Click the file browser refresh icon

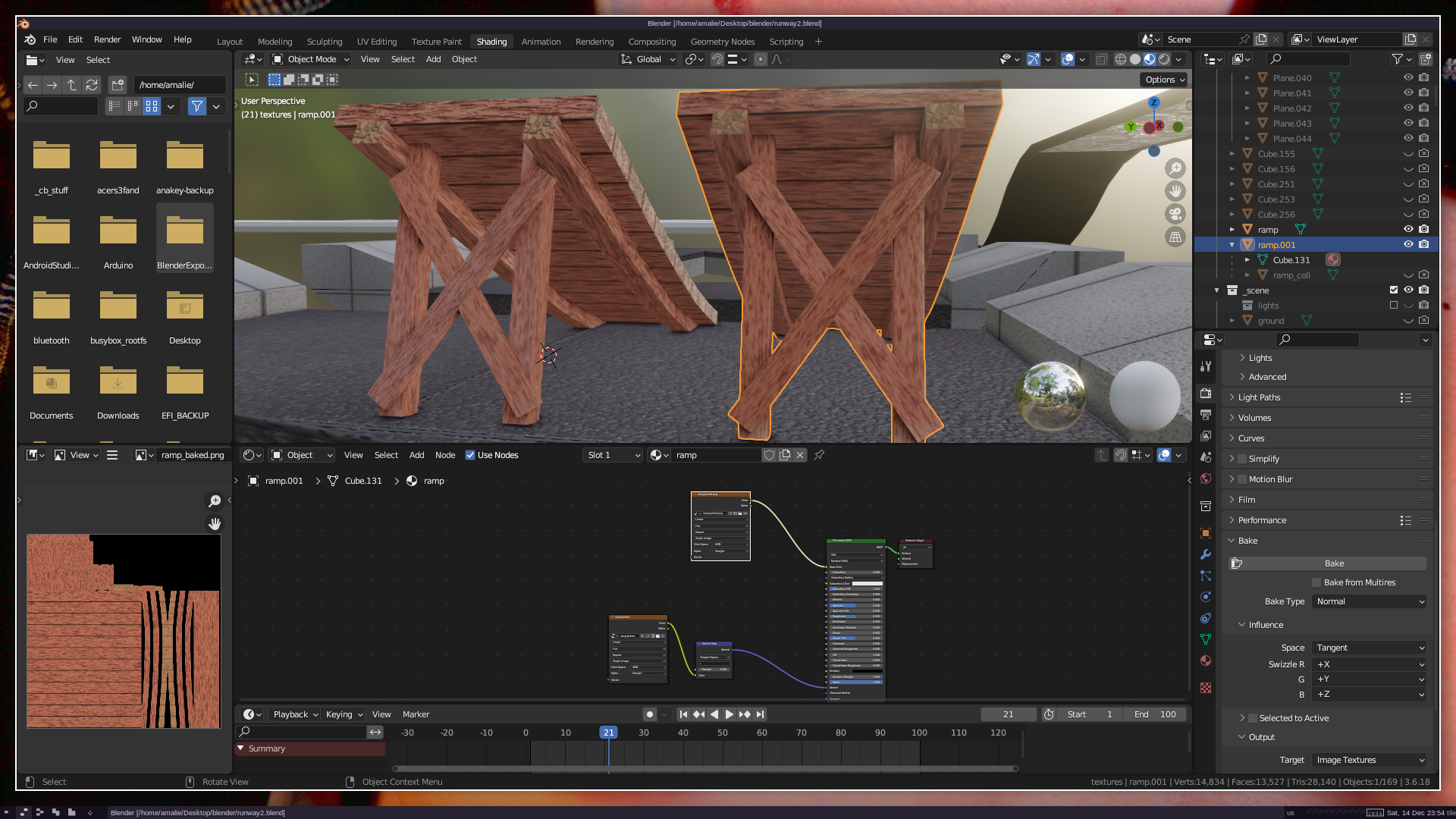pyautogui.click(x=92, y=85)
